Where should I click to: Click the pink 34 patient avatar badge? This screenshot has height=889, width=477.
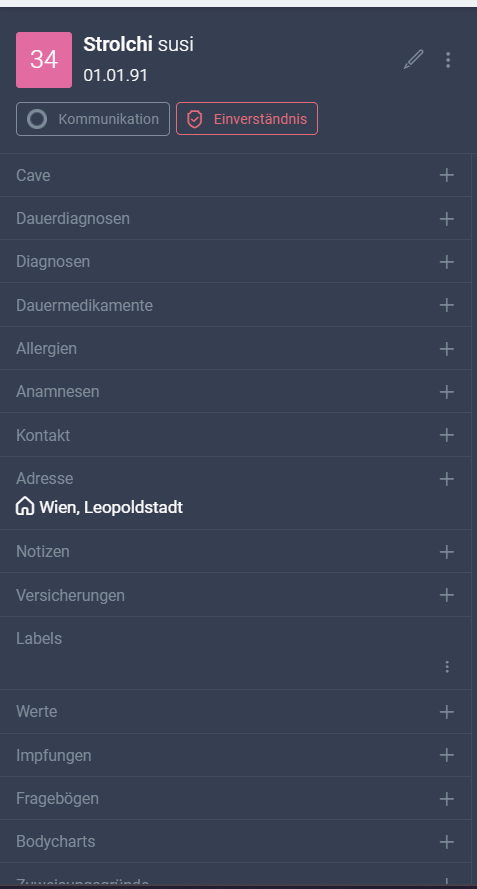tap(44, 60)
